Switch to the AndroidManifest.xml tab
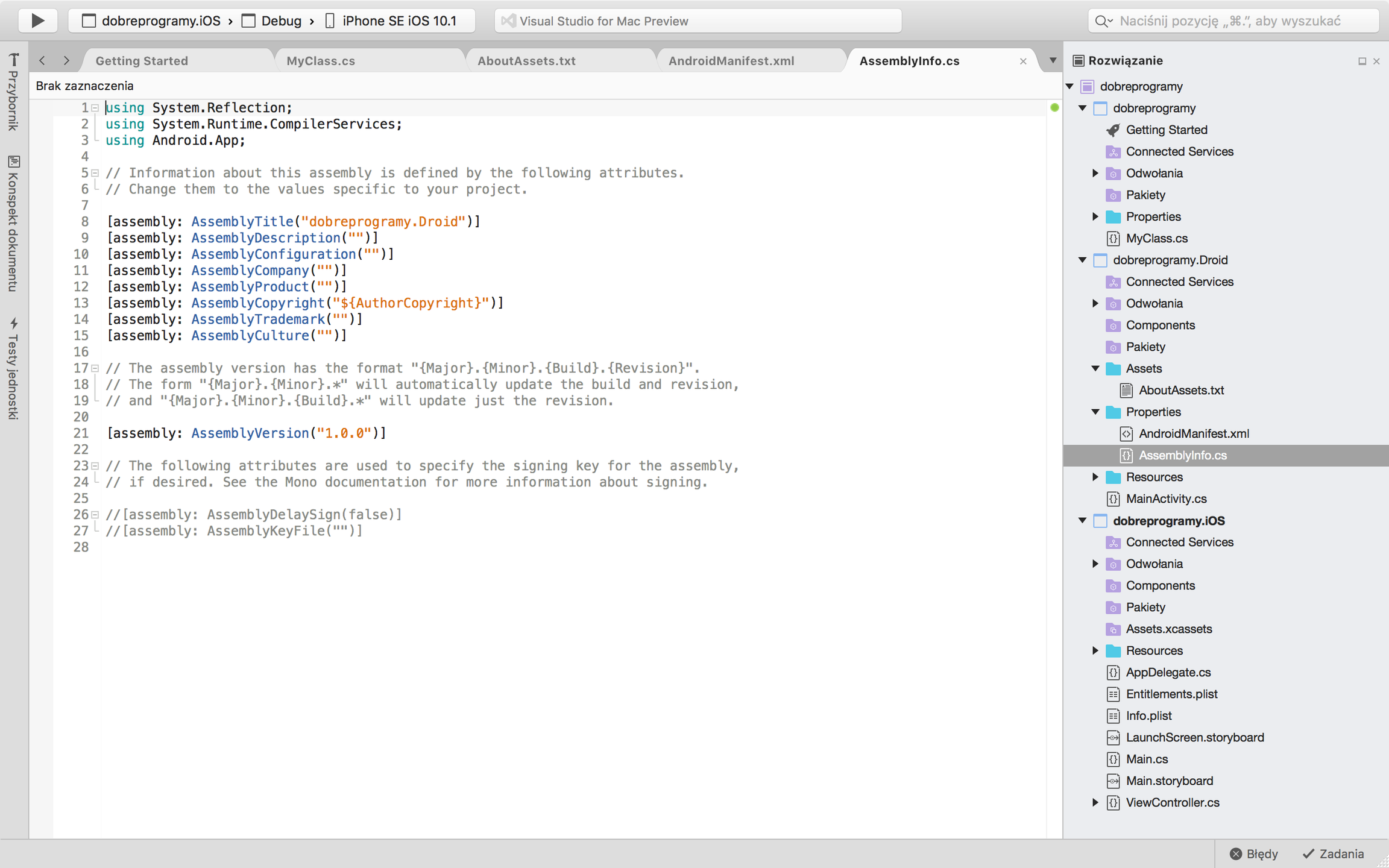The image size is (1389, 868). pyautogui.click(x=731, y=60)
